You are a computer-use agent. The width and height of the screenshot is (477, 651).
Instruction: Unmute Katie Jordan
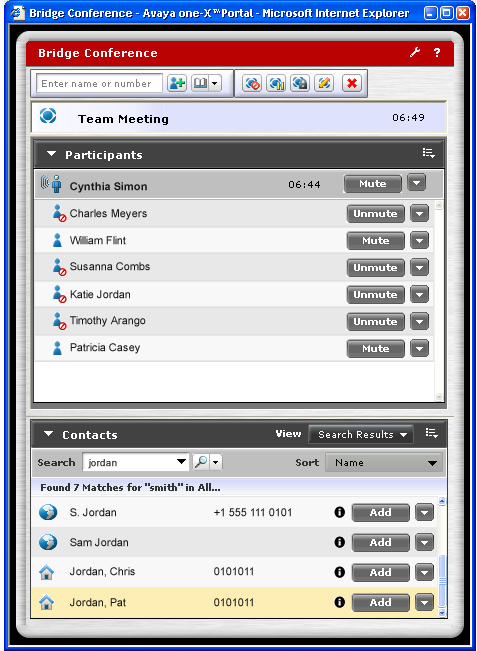click(375, 295)
